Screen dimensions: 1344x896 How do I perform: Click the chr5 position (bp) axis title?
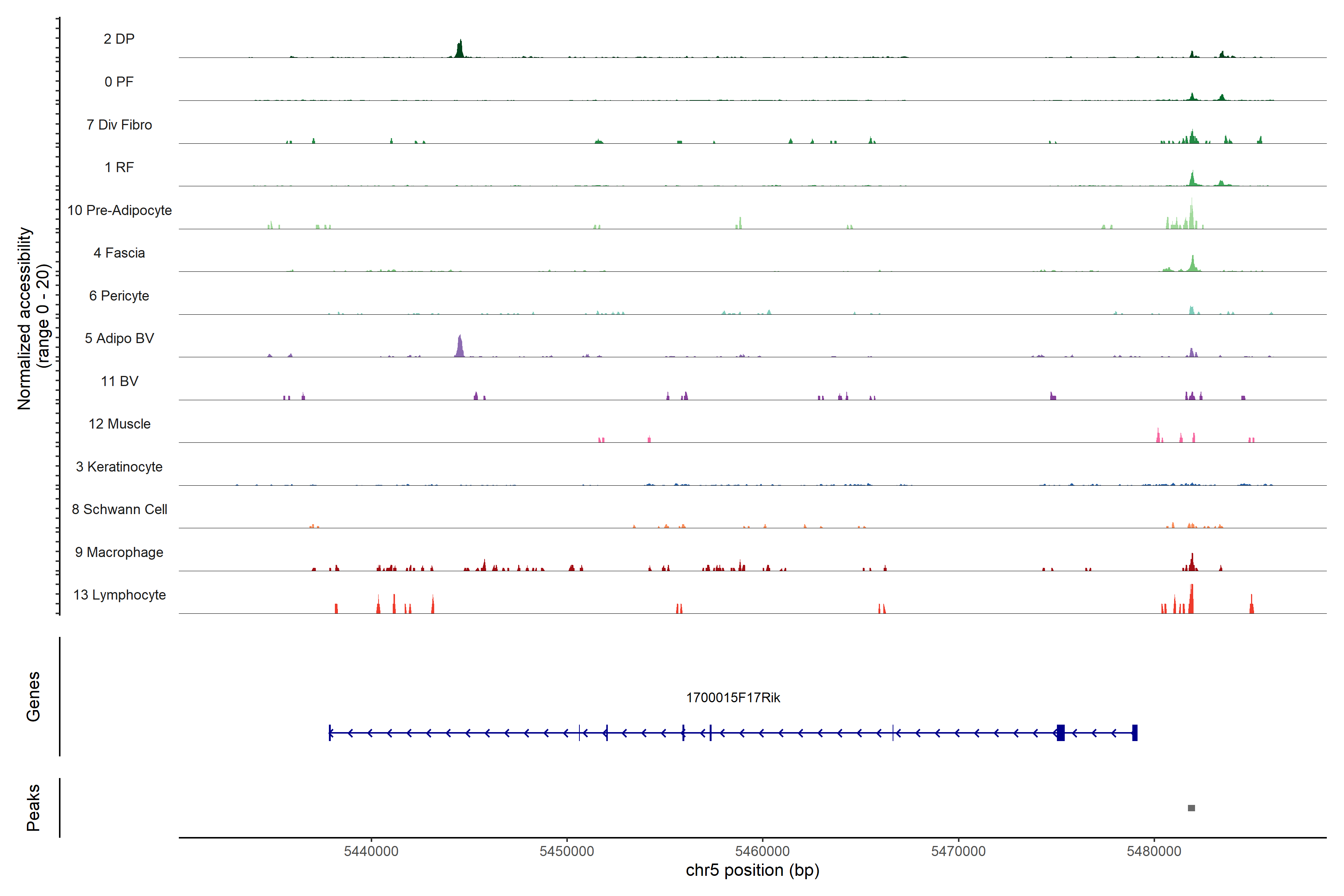coord(752,870)
